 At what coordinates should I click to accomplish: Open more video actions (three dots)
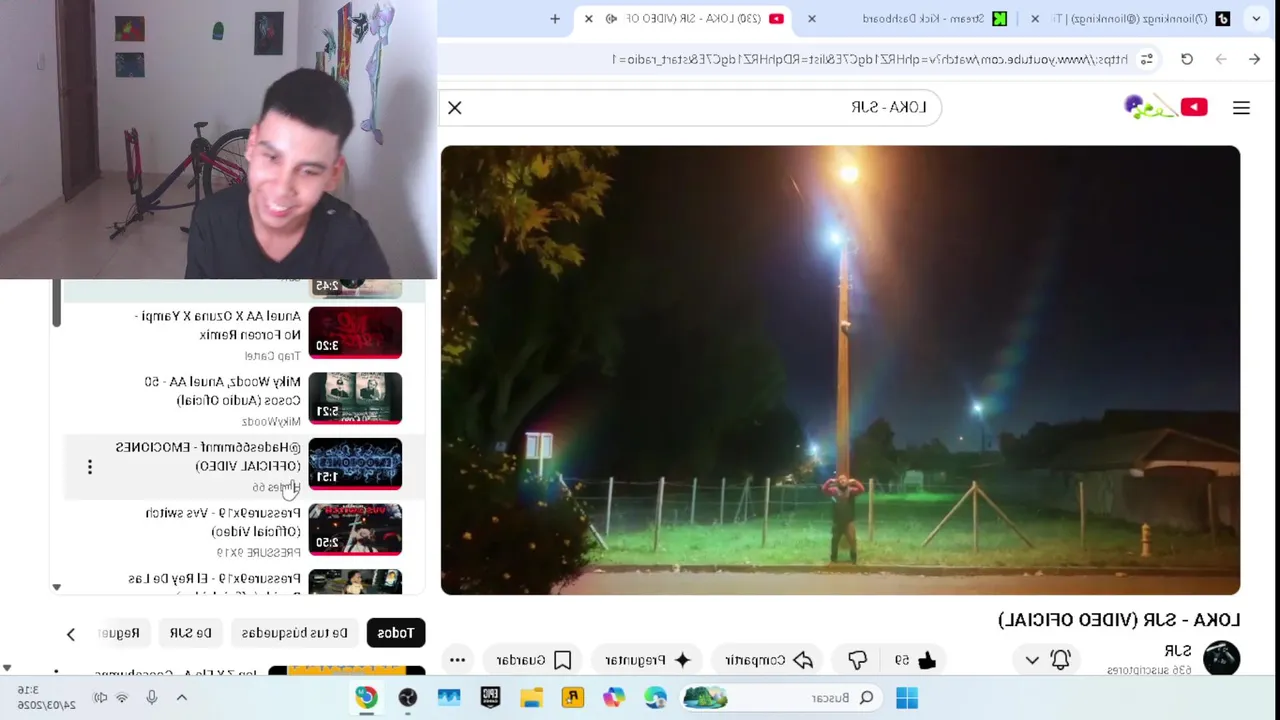tap(457, 660)
